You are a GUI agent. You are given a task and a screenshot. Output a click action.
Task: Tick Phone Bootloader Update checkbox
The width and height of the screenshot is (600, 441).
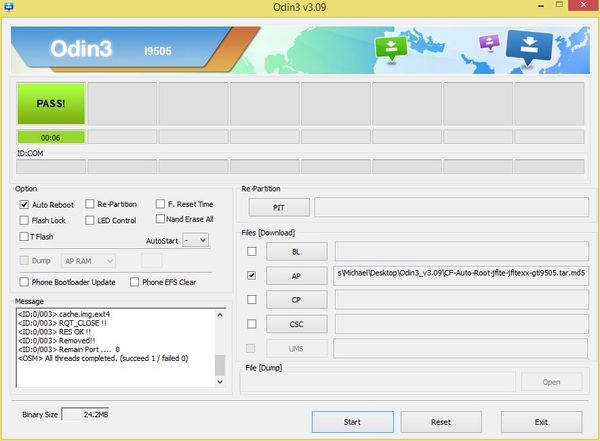pos(24,282)
